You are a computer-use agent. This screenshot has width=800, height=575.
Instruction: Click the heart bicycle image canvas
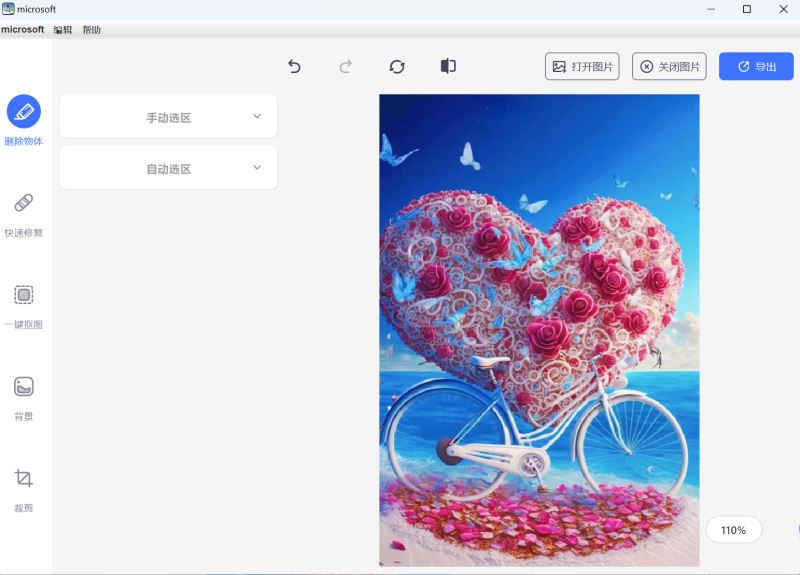pos(539,330)
